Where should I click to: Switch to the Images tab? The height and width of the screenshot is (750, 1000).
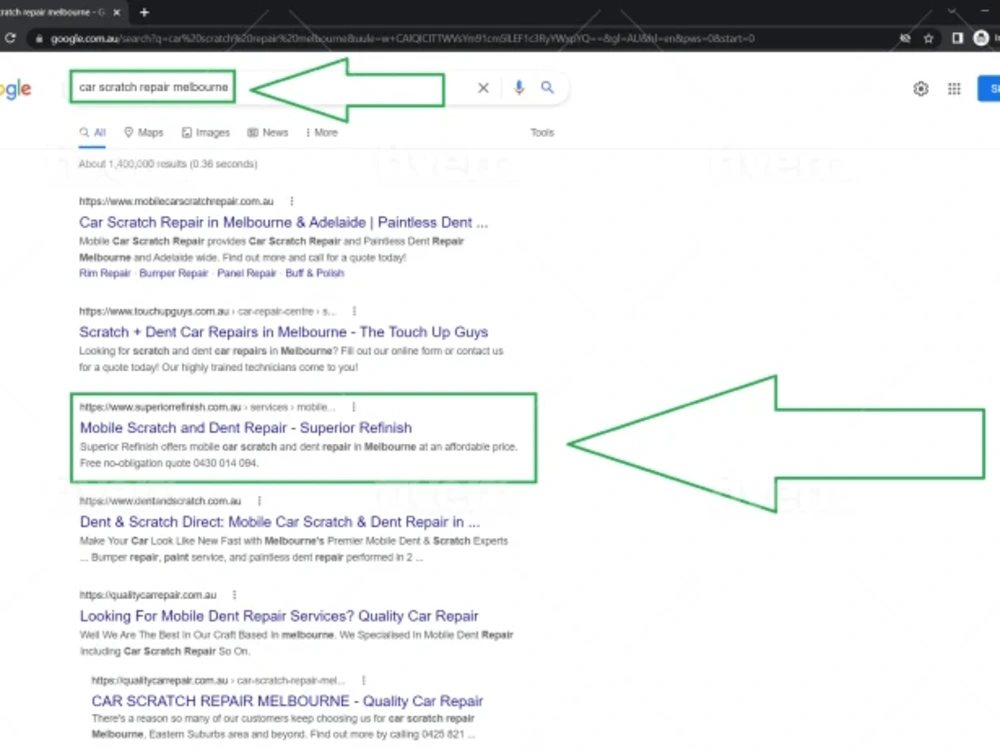click(x=205, y=133)
